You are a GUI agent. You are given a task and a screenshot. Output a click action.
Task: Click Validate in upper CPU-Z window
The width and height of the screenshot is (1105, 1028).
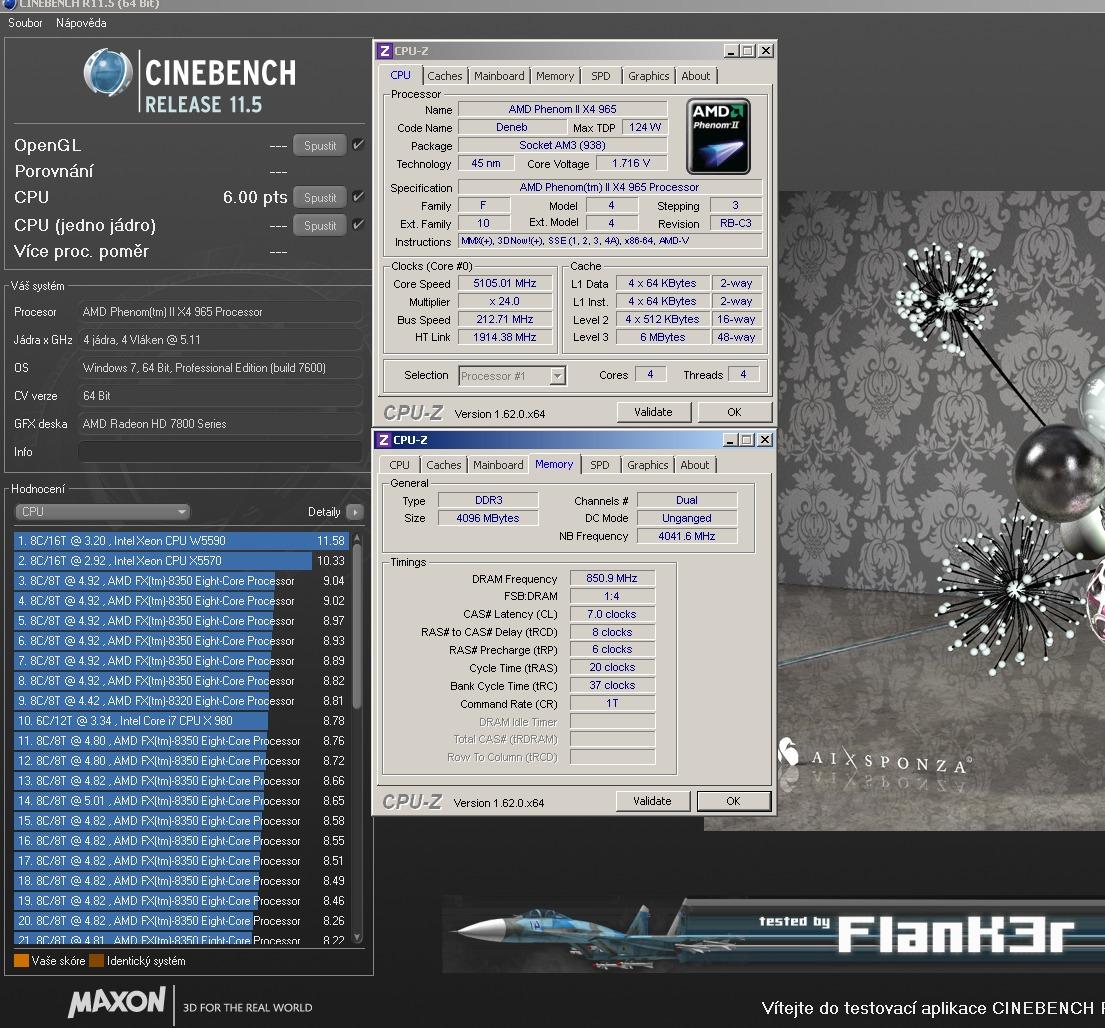click(x=653, y=412)
